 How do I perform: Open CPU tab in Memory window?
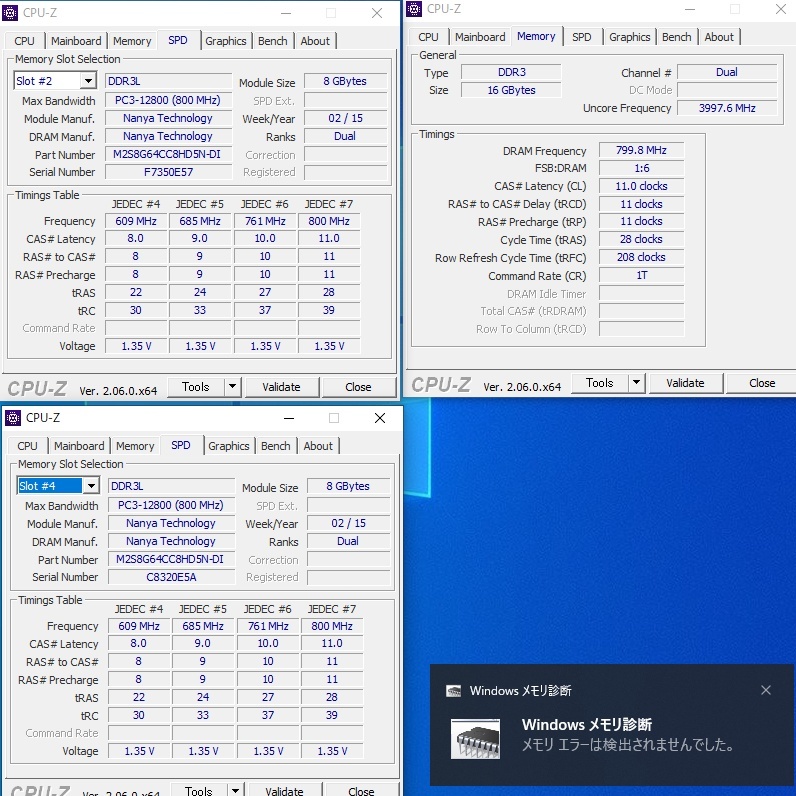(x=428, y=37)
